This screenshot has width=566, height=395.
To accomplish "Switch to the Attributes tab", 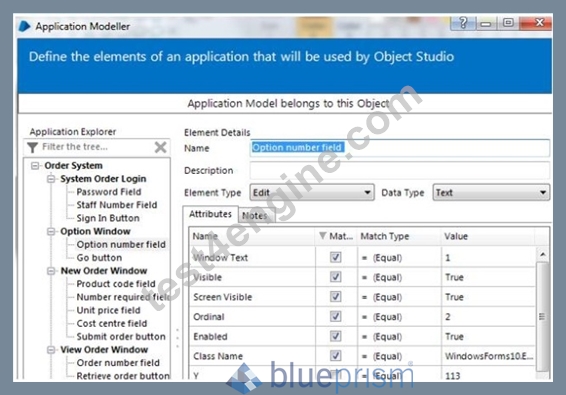I will [210, 214].
